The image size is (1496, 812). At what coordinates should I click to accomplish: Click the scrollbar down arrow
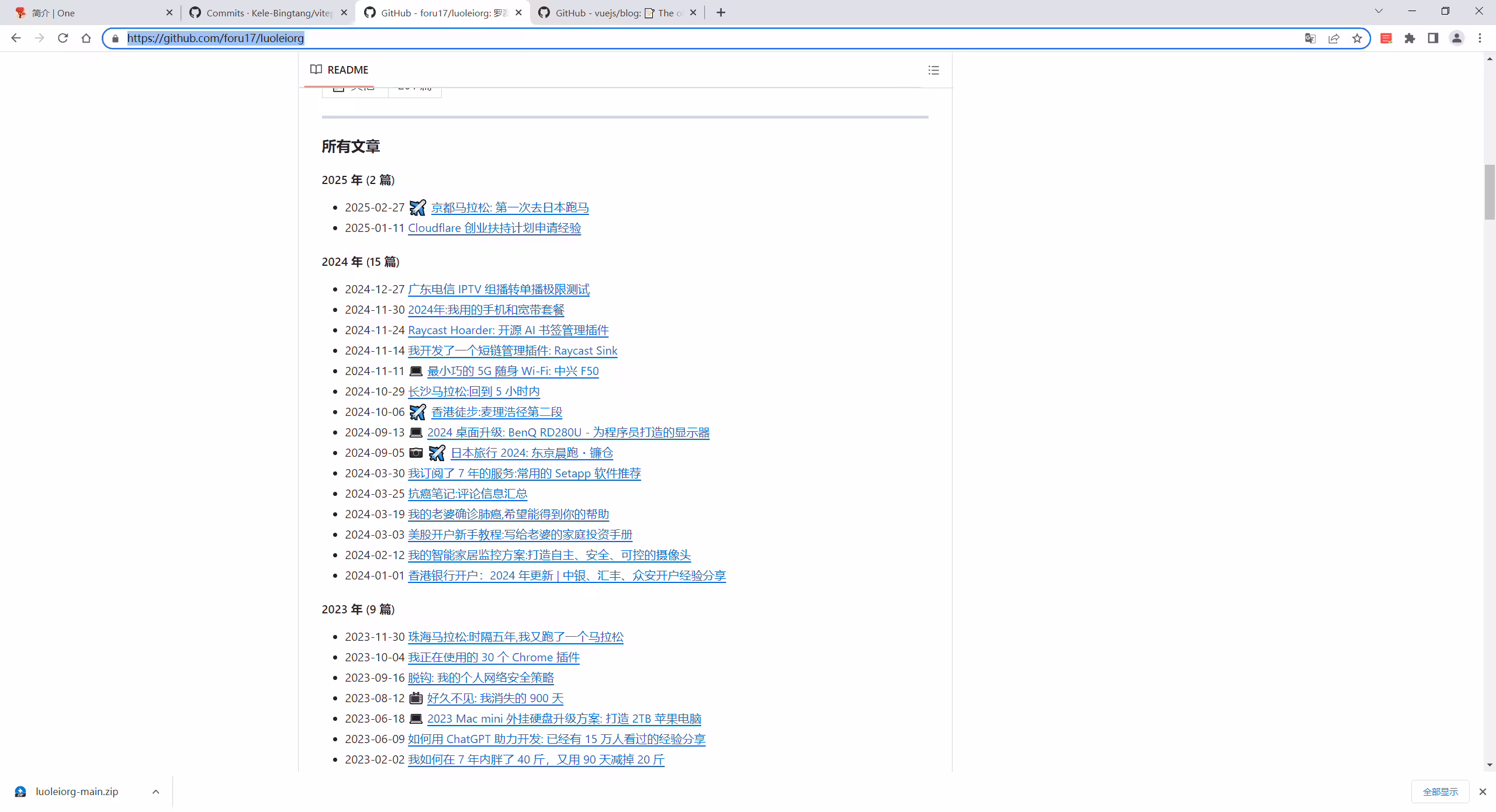tap(1490, 765)
